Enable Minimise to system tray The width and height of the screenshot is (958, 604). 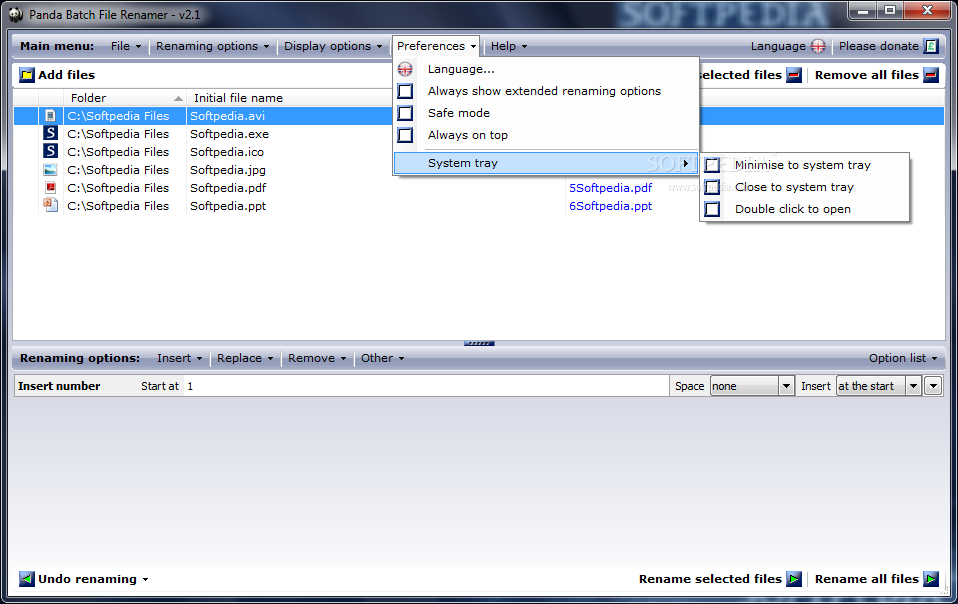coord(712,165)
